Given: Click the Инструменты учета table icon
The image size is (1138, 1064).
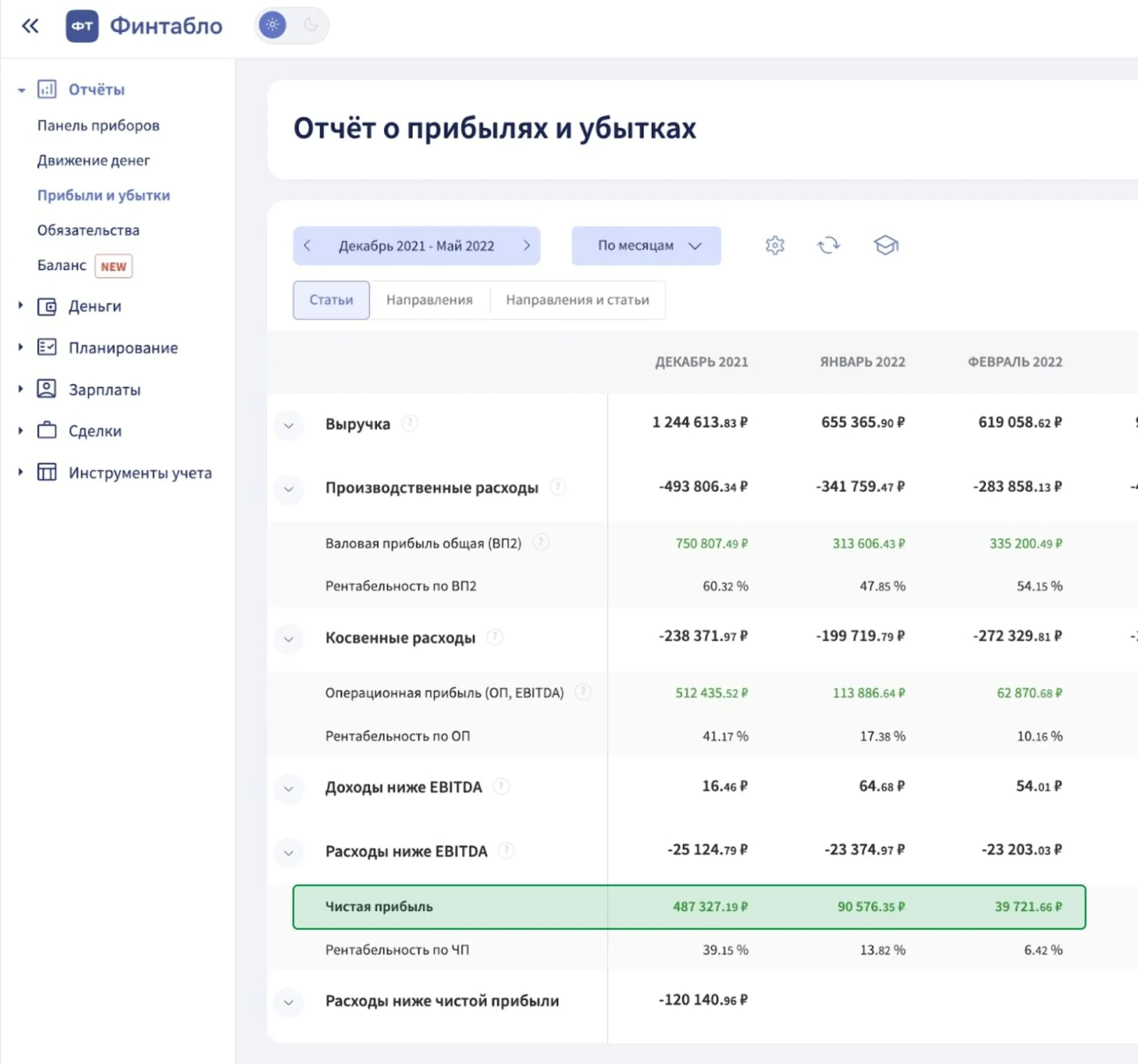Looking at the screenshot, I should [47, 472].
